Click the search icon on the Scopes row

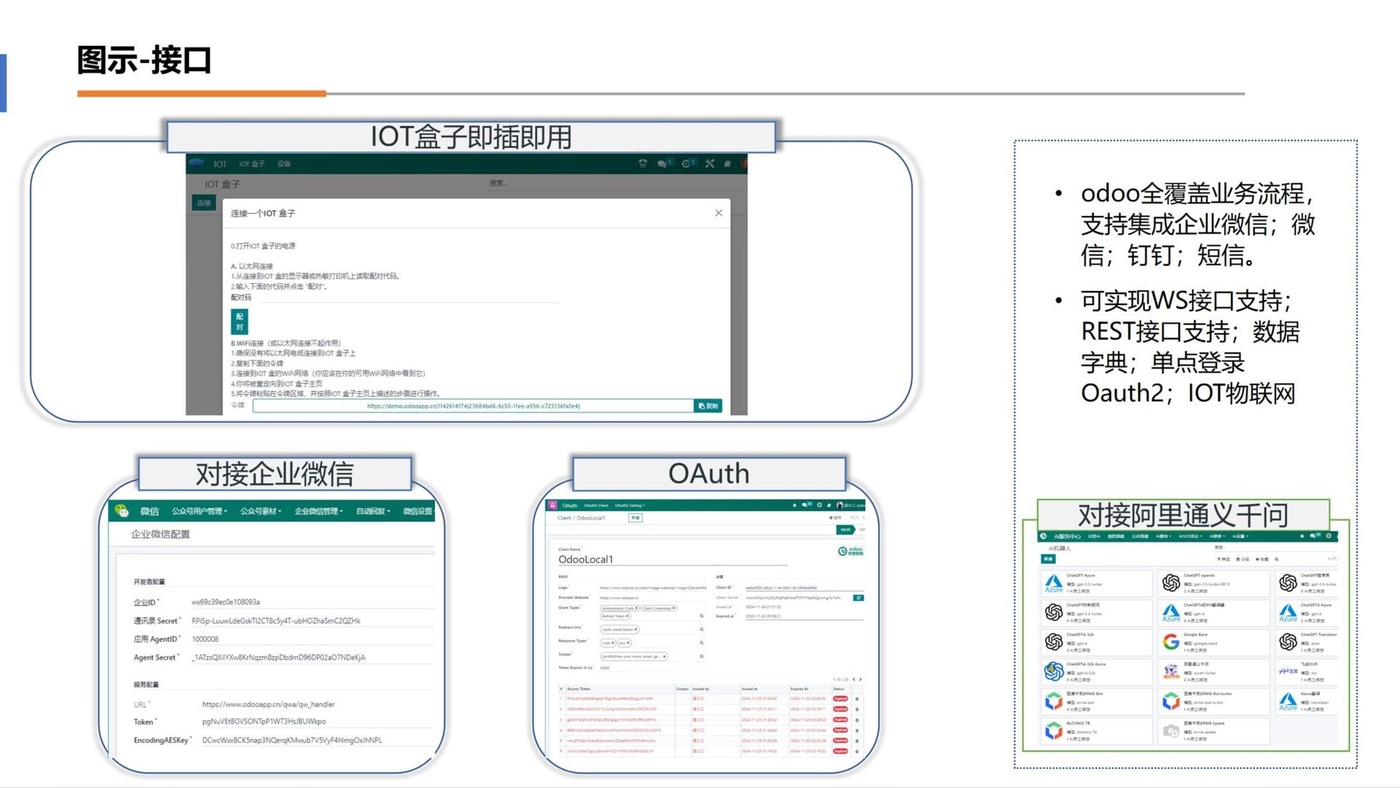pyautogui.click(x=702, y=656)
